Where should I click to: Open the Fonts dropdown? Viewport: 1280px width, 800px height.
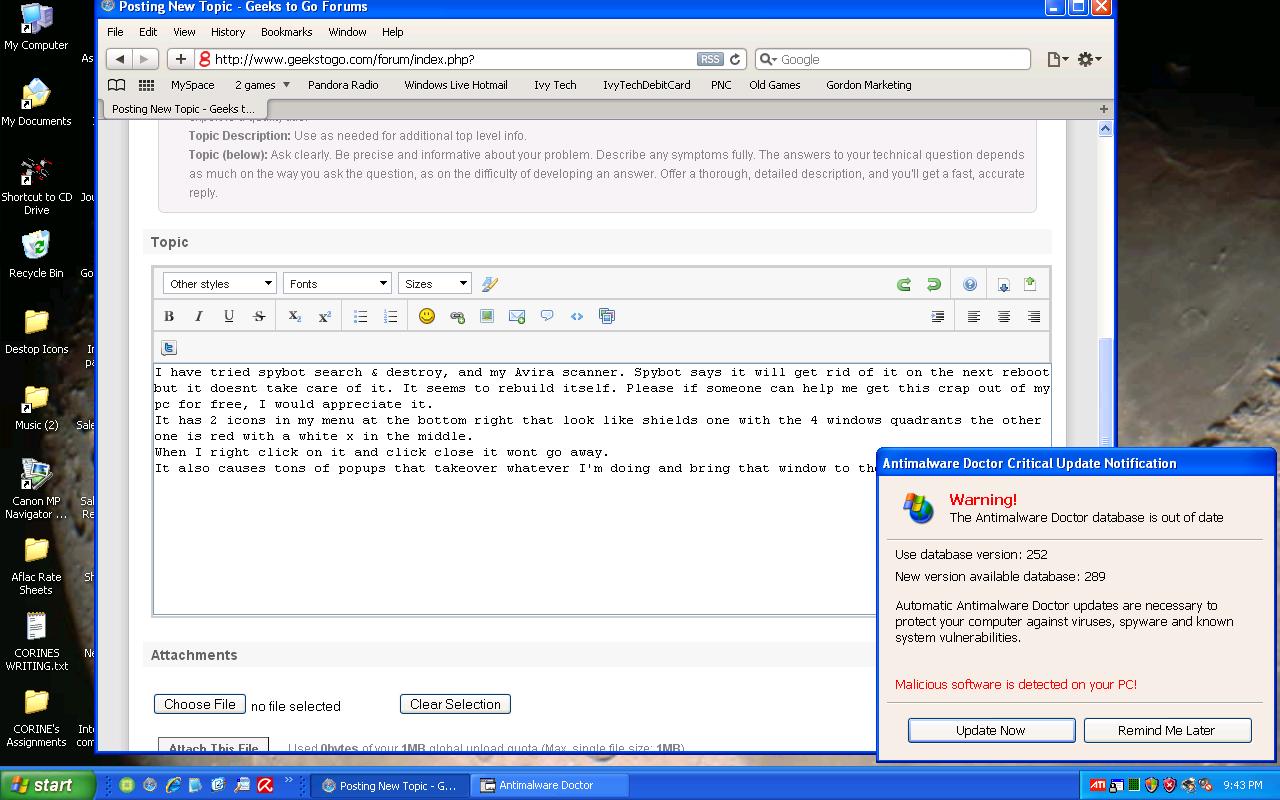[x=337, y=284]
